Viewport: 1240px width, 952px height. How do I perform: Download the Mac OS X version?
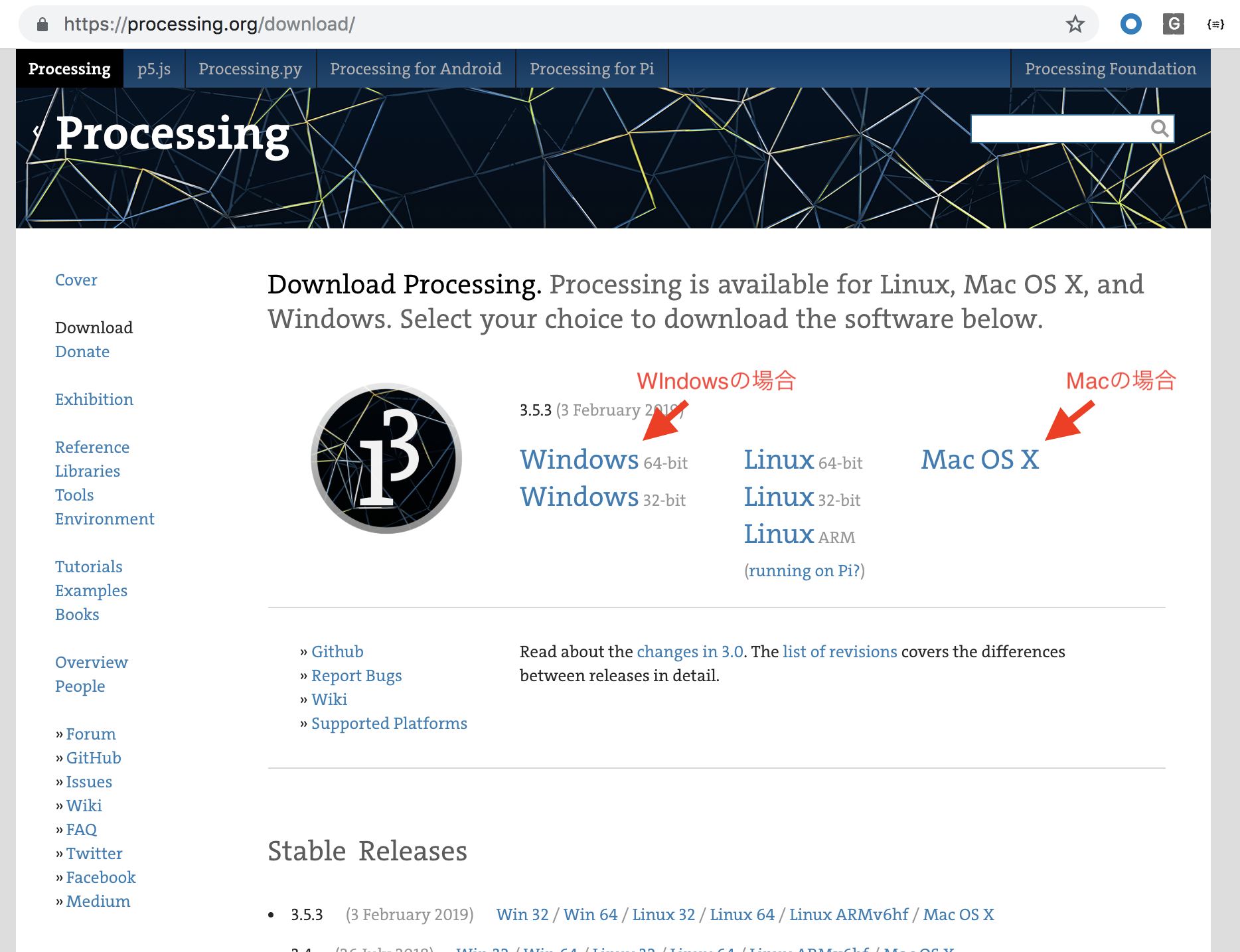pos(980,459)
